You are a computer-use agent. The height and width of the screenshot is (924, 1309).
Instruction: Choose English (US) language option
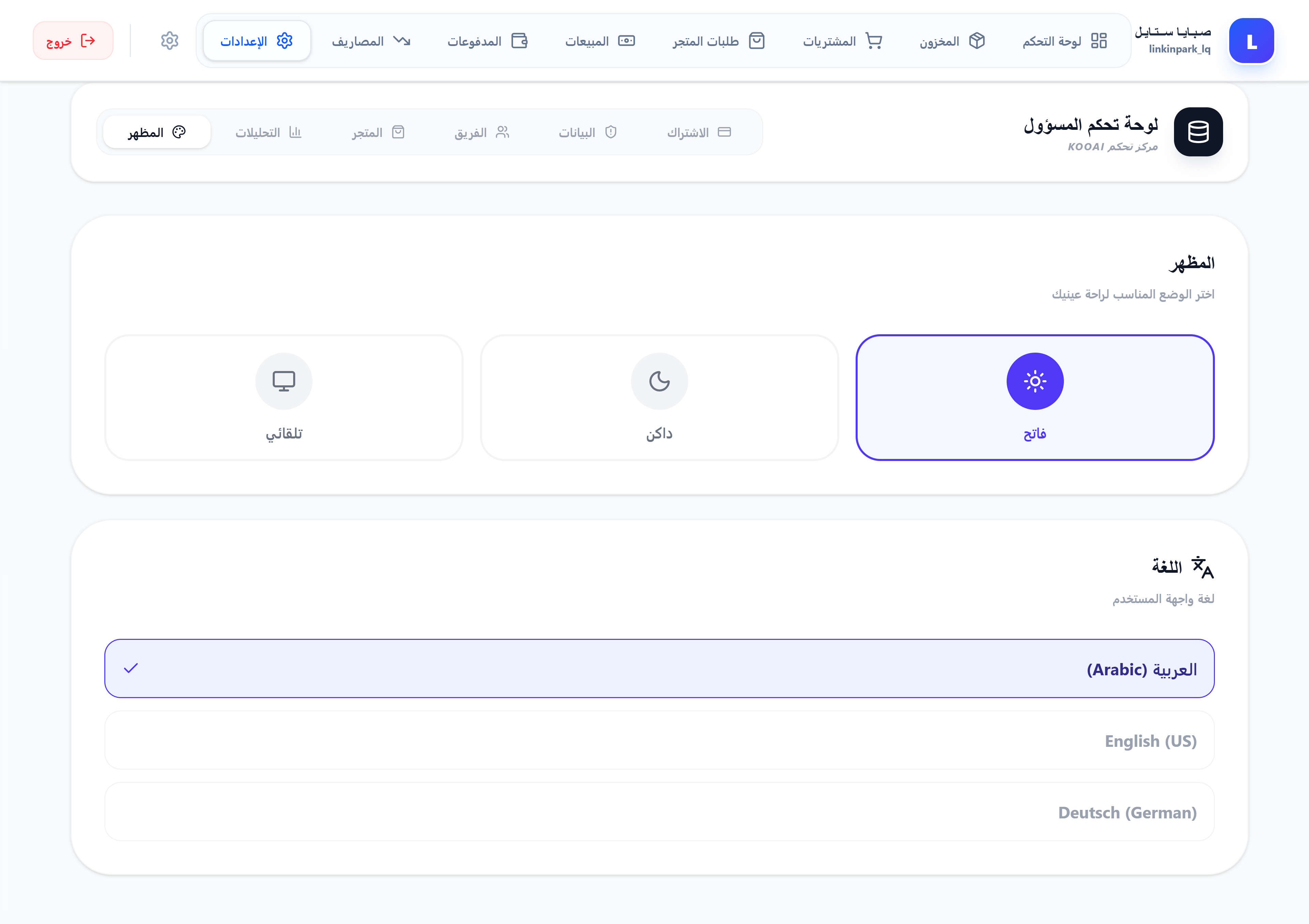[660, 740]
